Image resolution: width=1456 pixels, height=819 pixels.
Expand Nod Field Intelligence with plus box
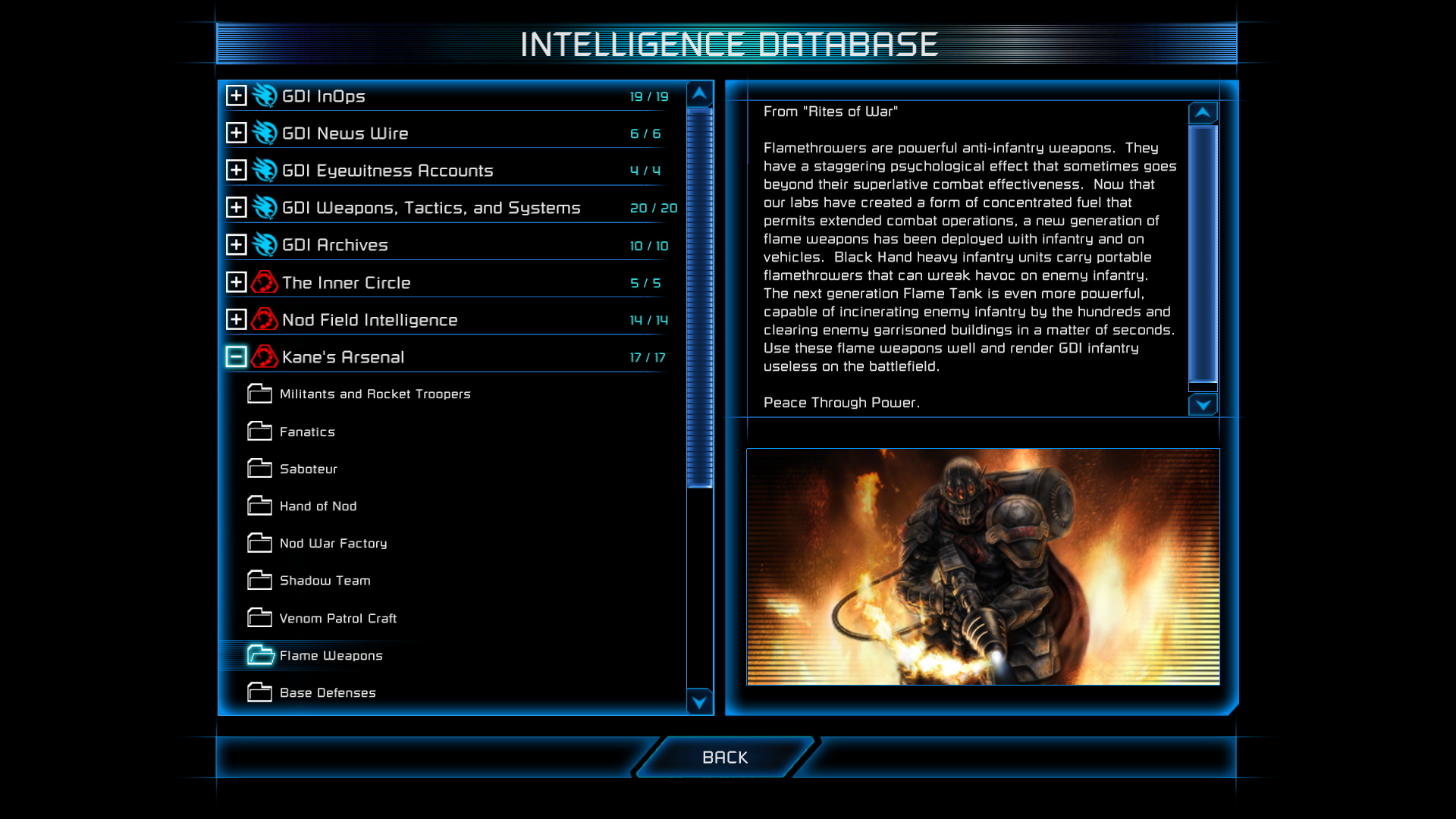pos(236,319)
